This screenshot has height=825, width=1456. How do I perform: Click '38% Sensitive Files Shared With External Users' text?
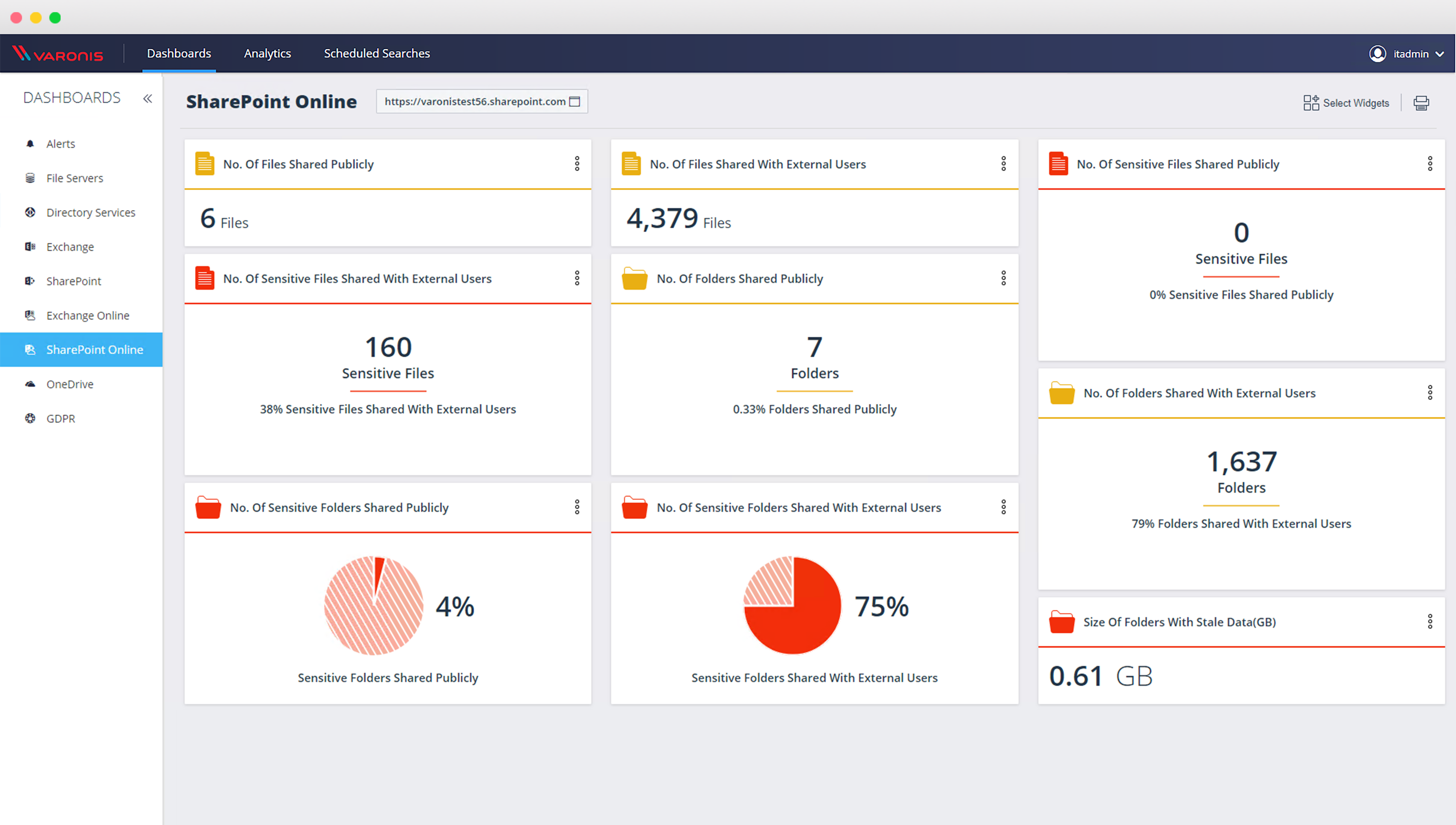(x=388, y=409)
